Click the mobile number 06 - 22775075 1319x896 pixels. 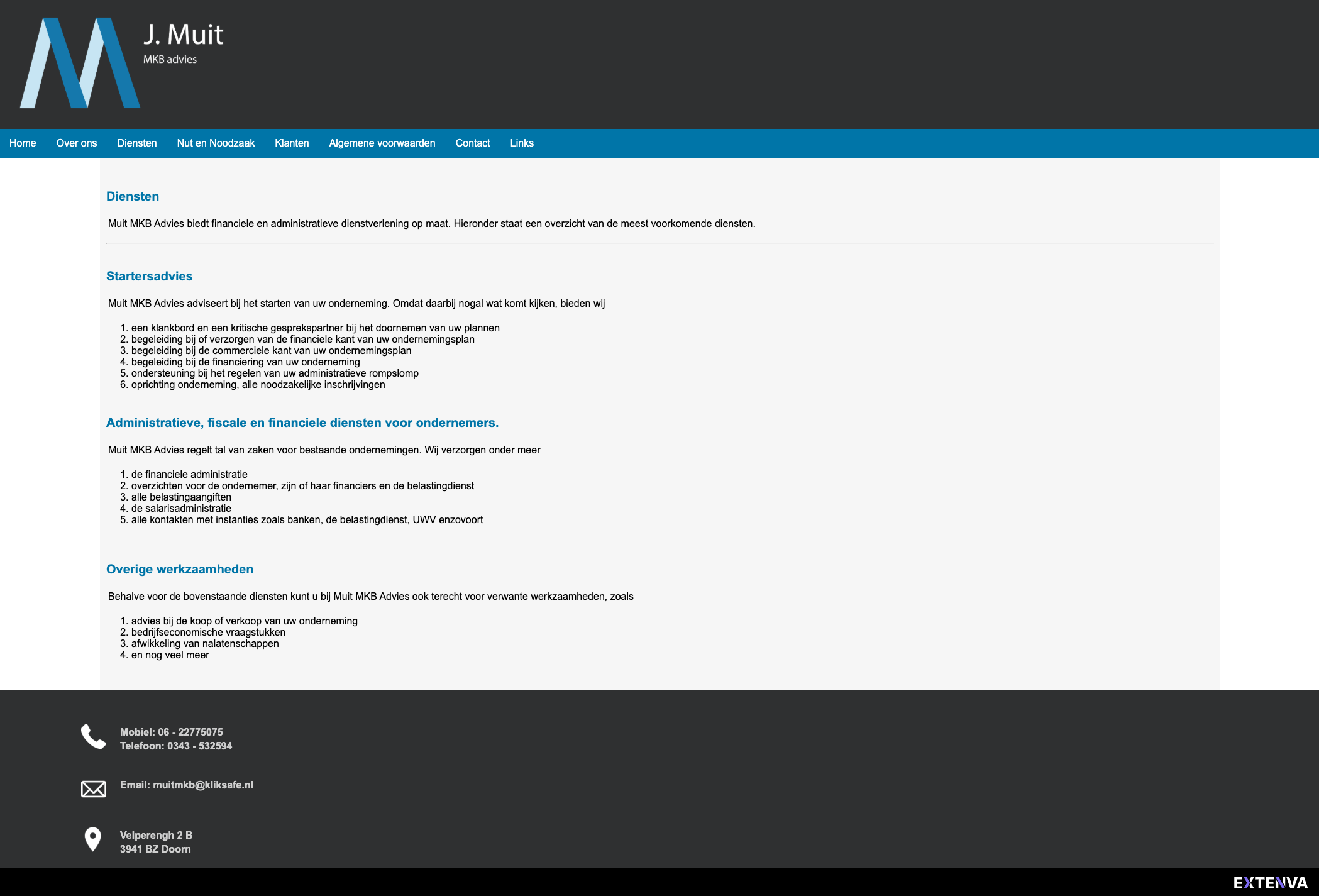172,732
